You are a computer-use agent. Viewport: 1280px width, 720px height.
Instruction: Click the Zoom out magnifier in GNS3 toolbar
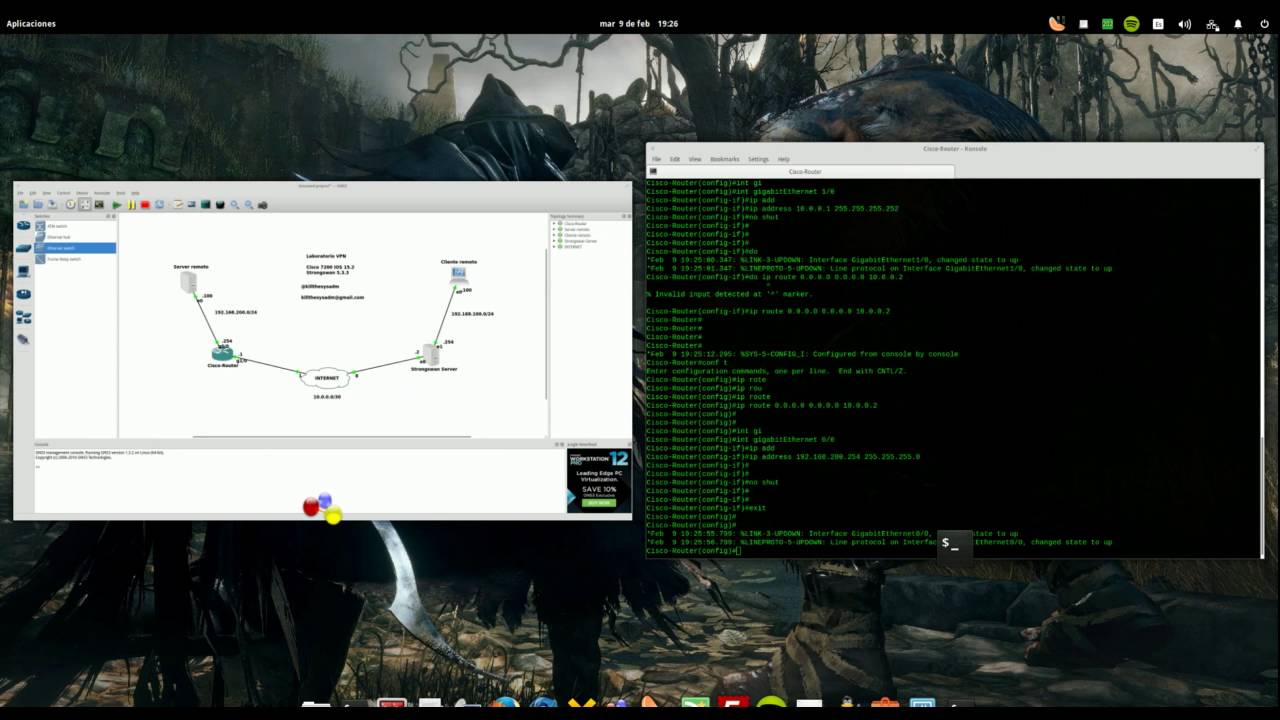point(249,205)
